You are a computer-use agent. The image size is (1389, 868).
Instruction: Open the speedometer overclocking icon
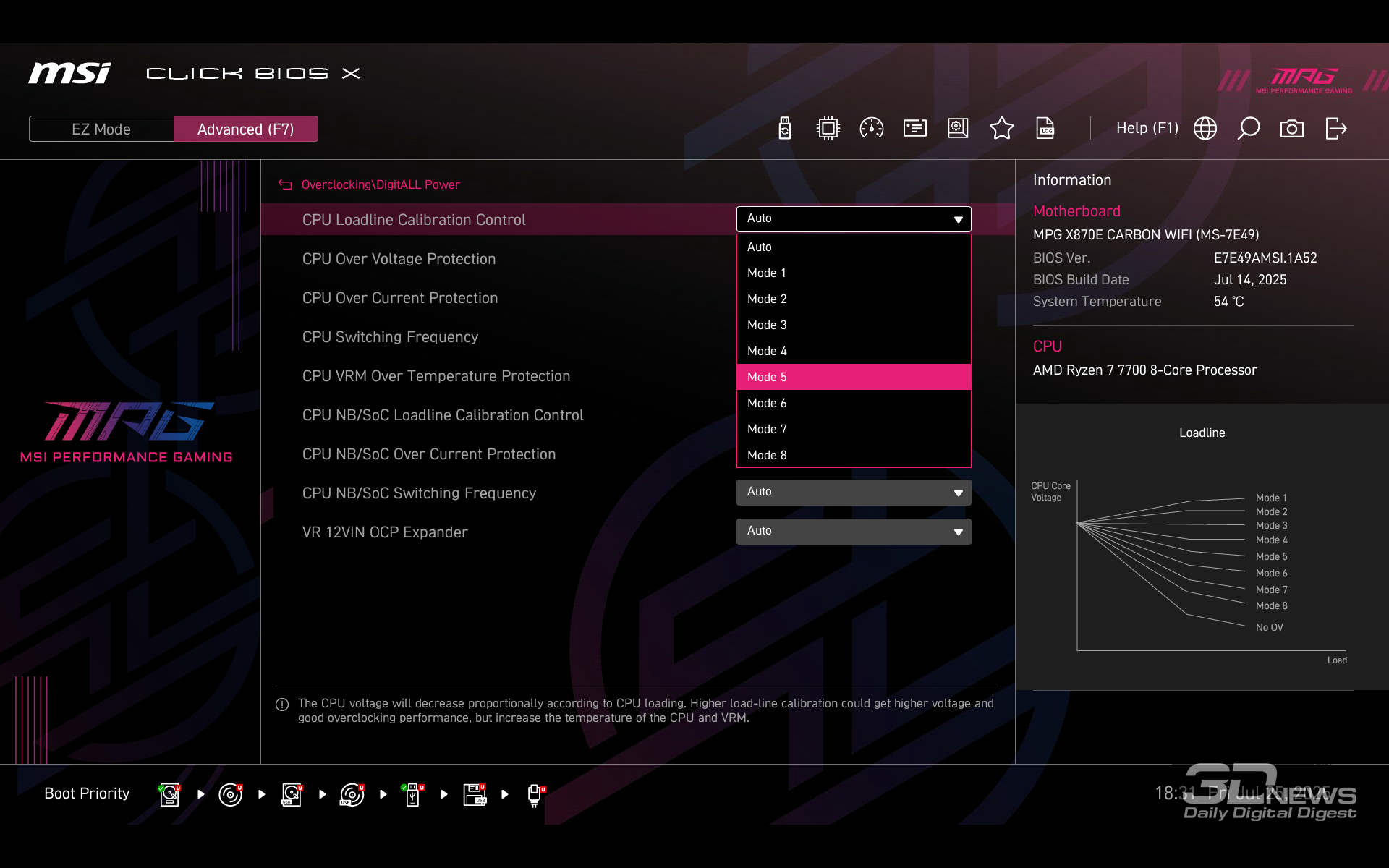coord(872,129)
